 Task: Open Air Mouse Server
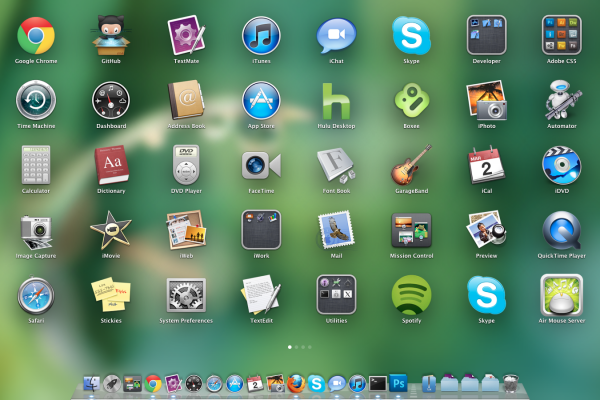click(x=561, y=295)
